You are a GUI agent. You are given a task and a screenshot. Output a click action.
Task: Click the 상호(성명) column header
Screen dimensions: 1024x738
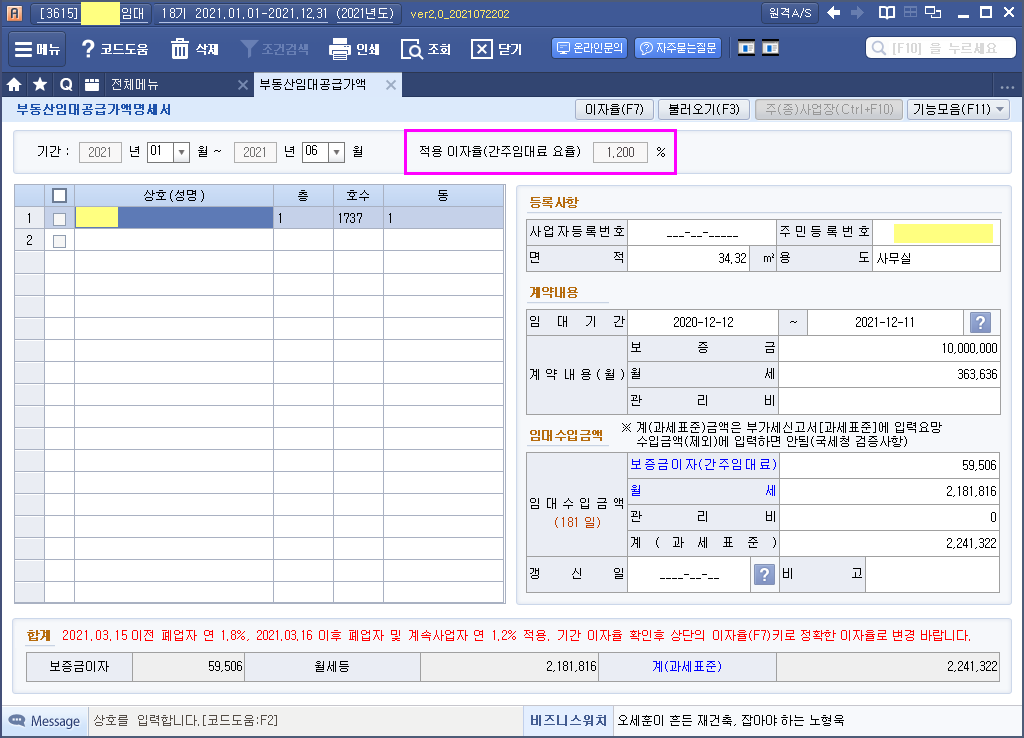pos(174,195)
